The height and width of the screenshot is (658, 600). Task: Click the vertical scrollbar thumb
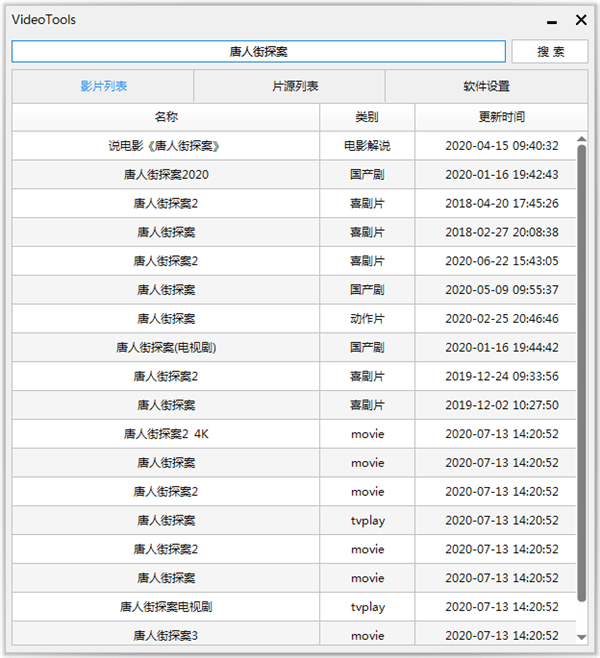click(x=582, y=370)
